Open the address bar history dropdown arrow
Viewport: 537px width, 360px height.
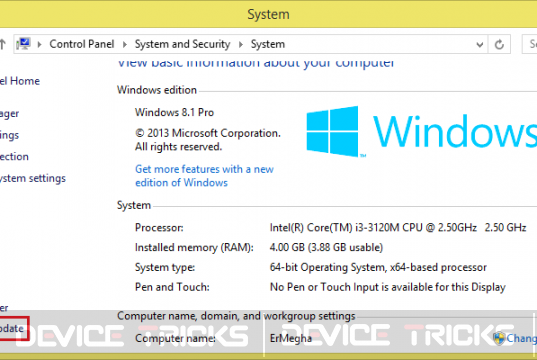coord(479,44)
